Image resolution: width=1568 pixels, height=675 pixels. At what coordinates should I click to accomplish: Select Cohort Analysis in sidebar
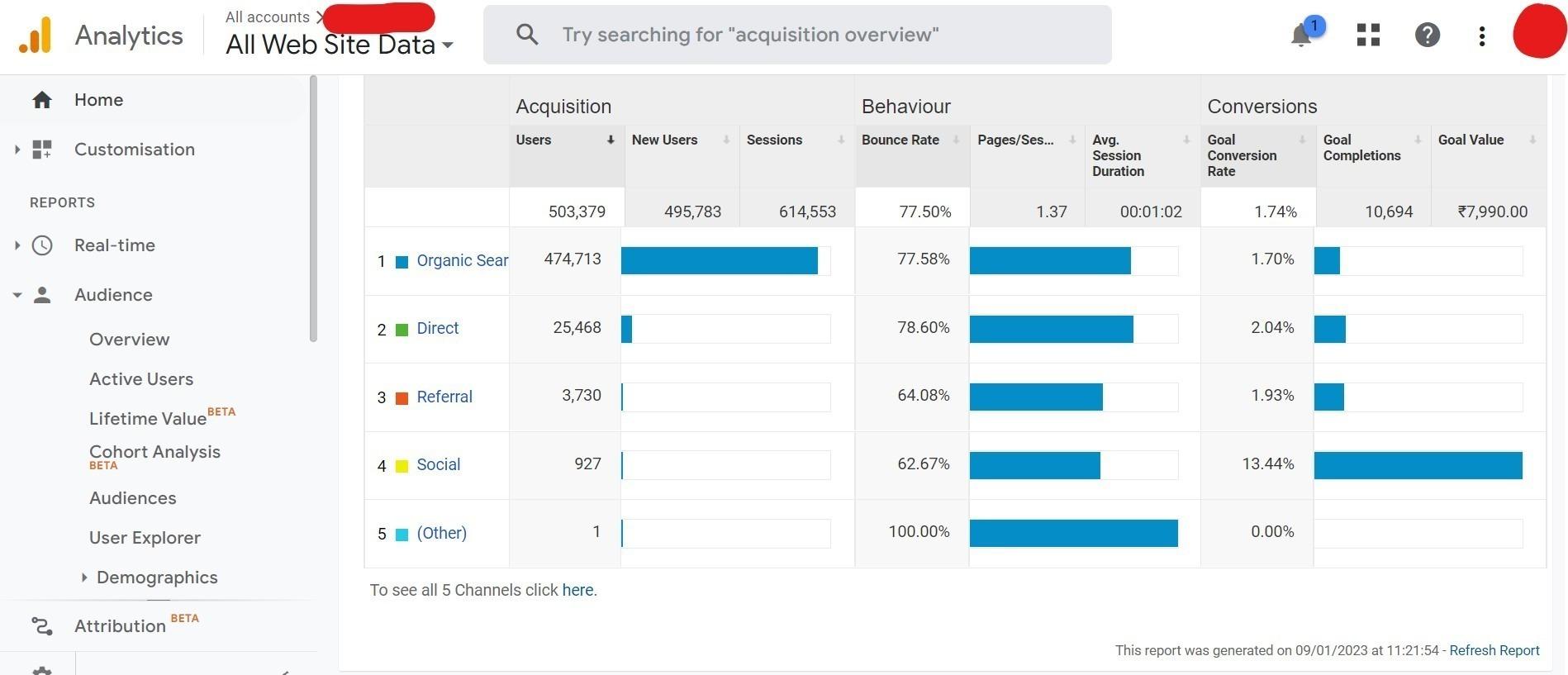[154, 452]
